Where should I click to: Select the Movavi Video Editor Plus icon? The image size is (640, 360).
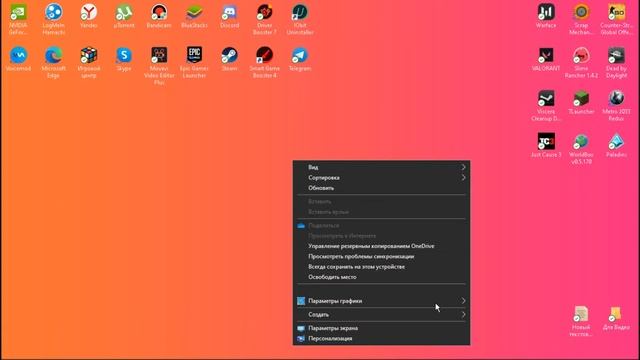[159, 56]
